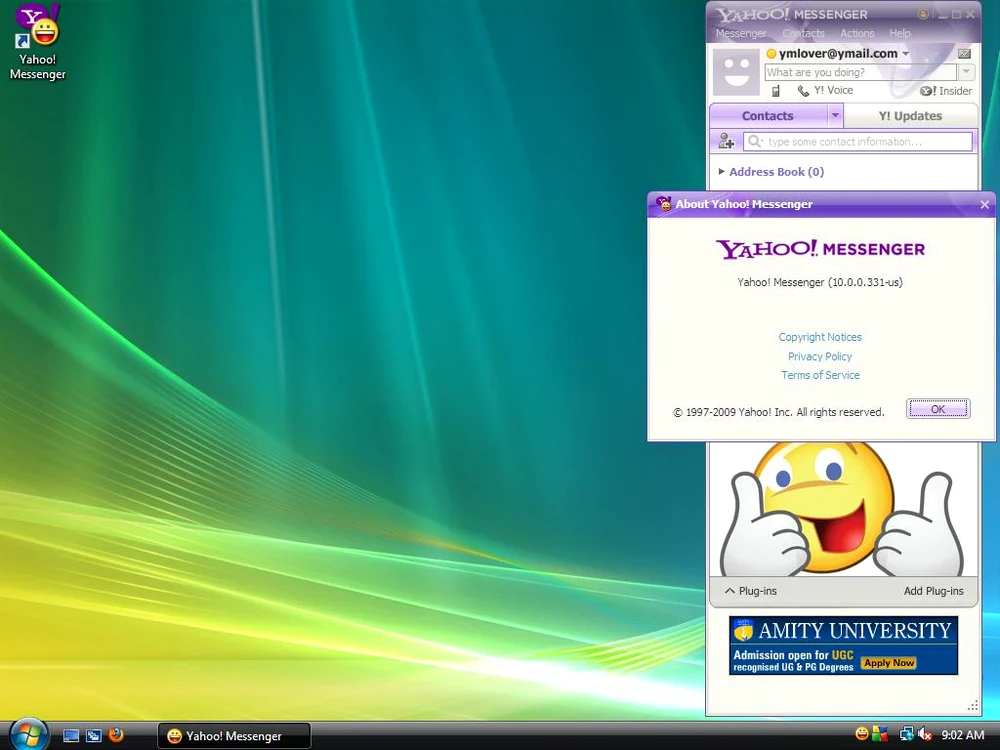Expand the Address Book group
Image resolution: width=1000 pixels, height=750 pixels.
pyautogui.click(x=721, y=172)
